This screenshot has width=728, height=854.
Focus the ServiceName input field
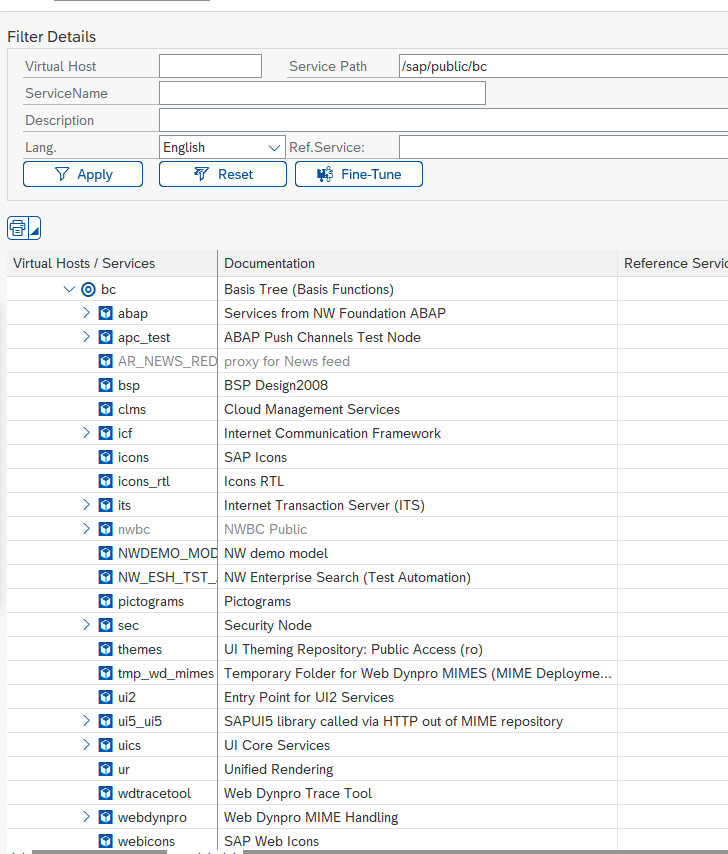coord(322,93)
